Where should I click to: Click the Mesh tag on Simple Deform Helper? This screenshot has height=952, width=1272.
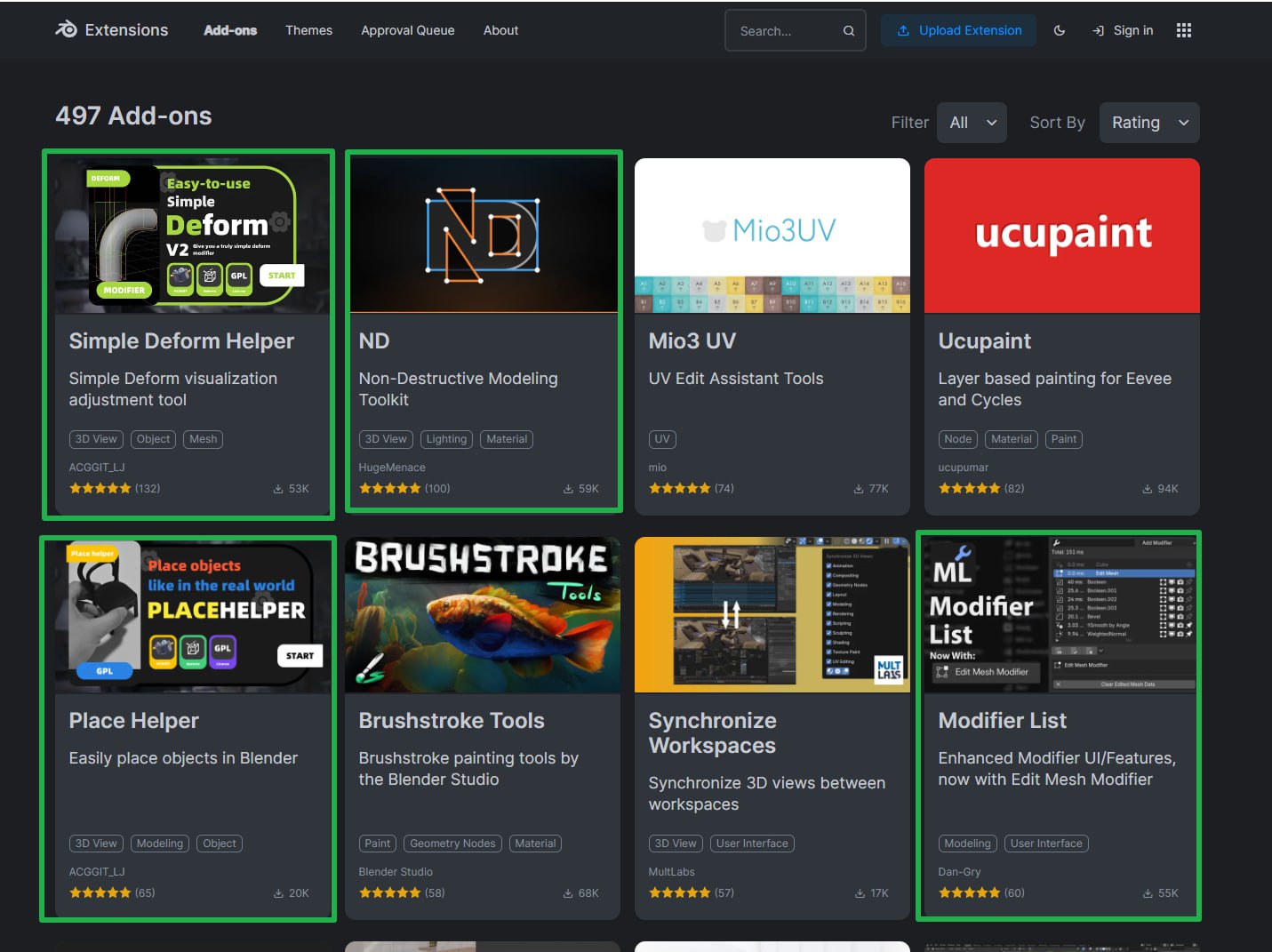(x=204, y=439)
